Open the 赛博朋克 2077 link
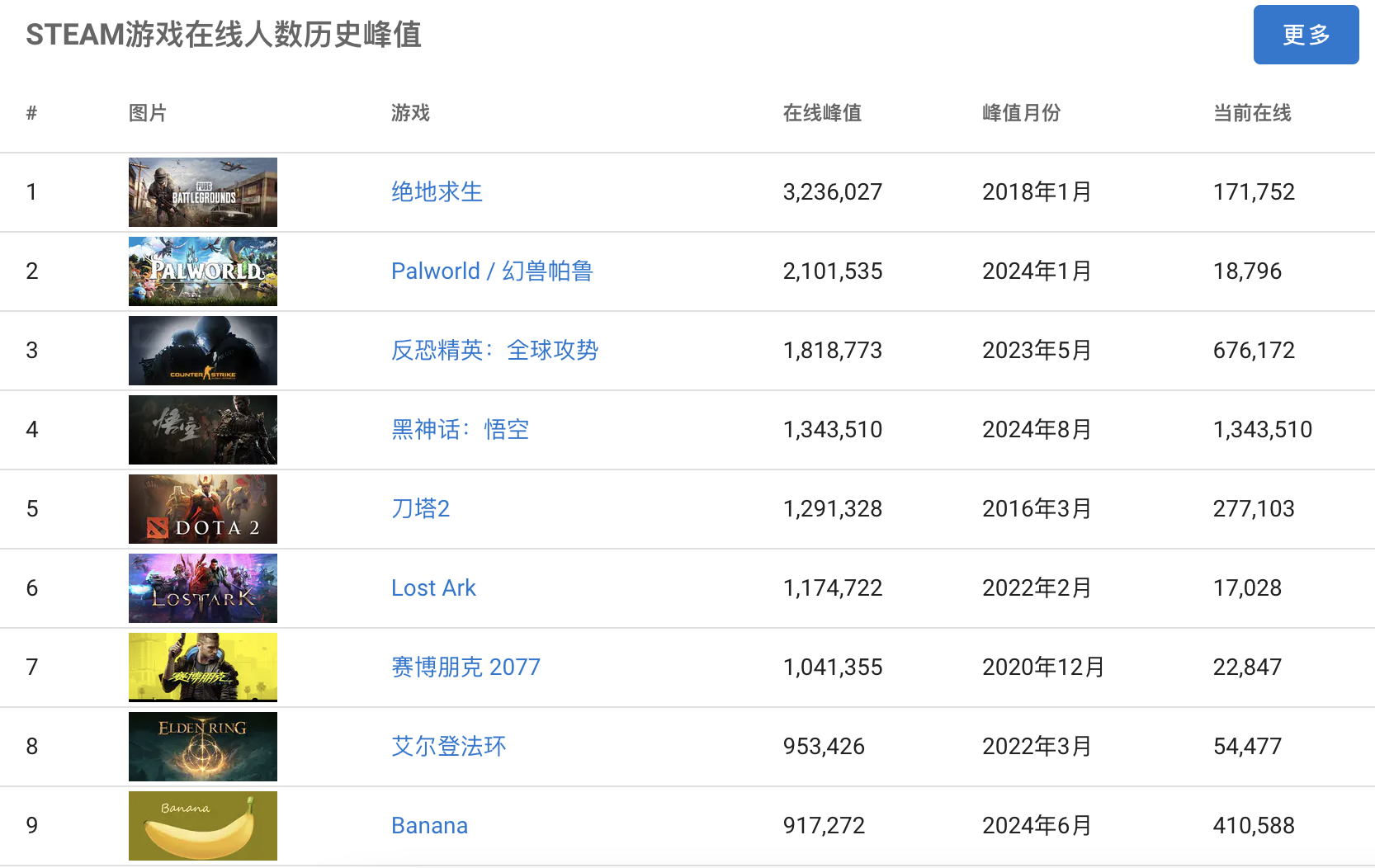This screenshot has width=1375, height=868. 465,667
